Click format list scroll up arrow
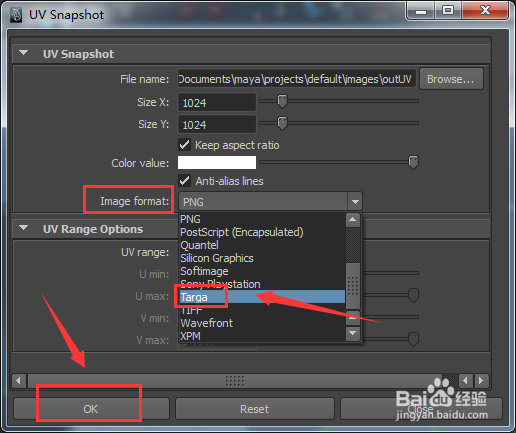This screenshot has width=516, height=433. (353, 220)
